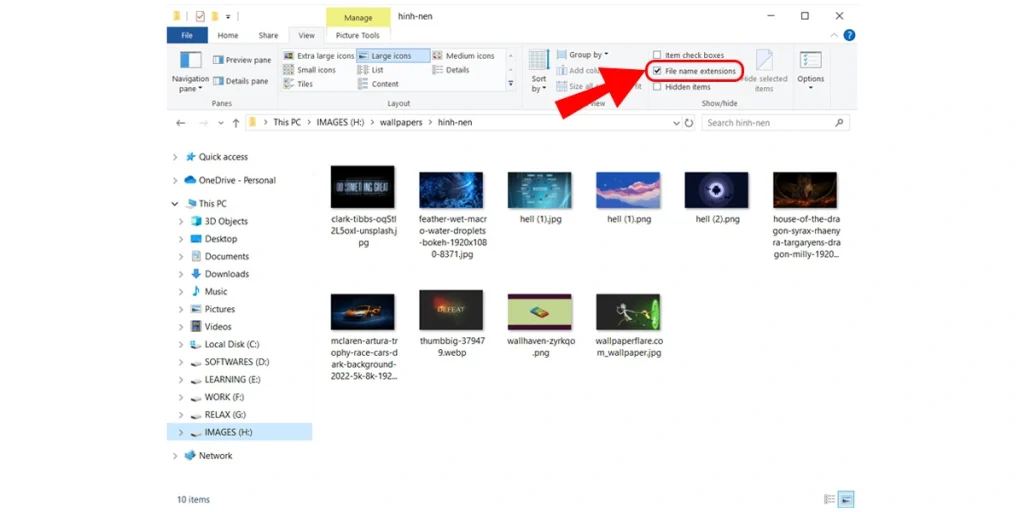The image size is (1024, 512).
Task: Show Hidden items checkbox
Action: (x=657, y=87)
